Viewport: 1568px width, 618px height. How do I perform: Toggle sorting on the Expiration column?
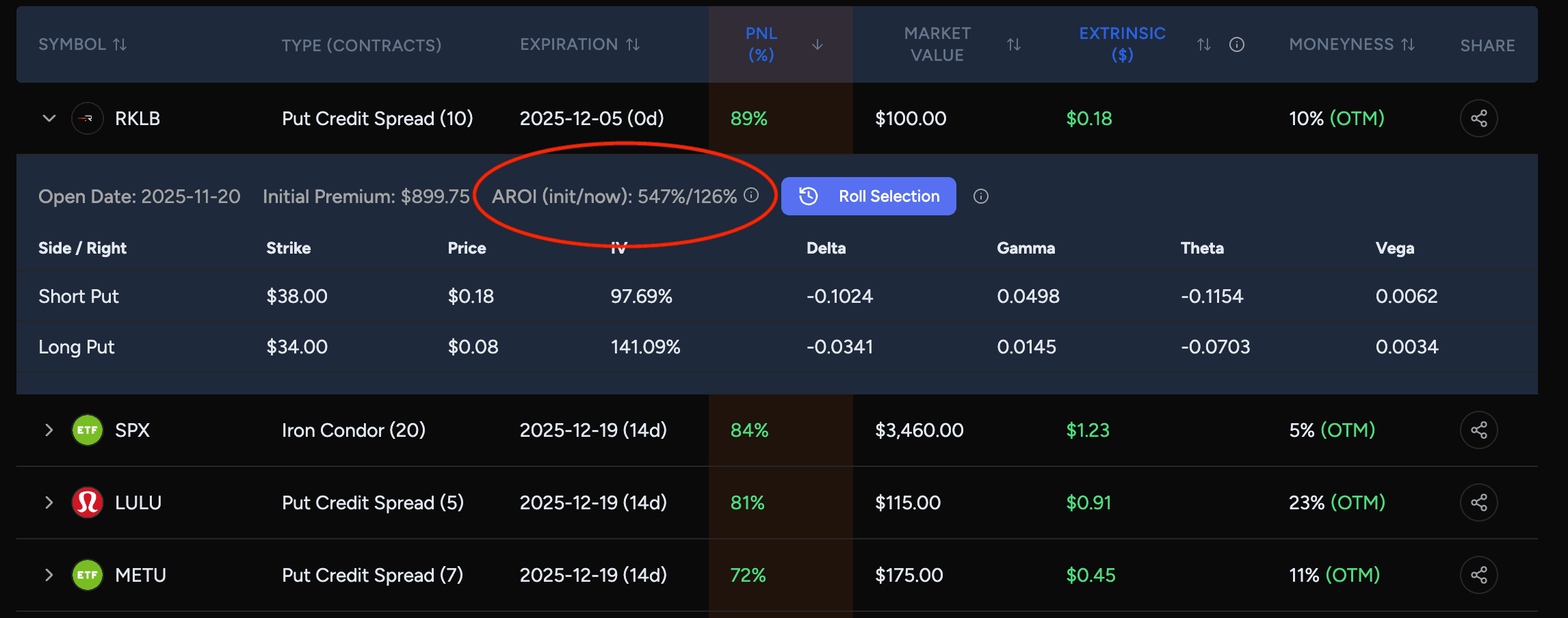point(633,44)
